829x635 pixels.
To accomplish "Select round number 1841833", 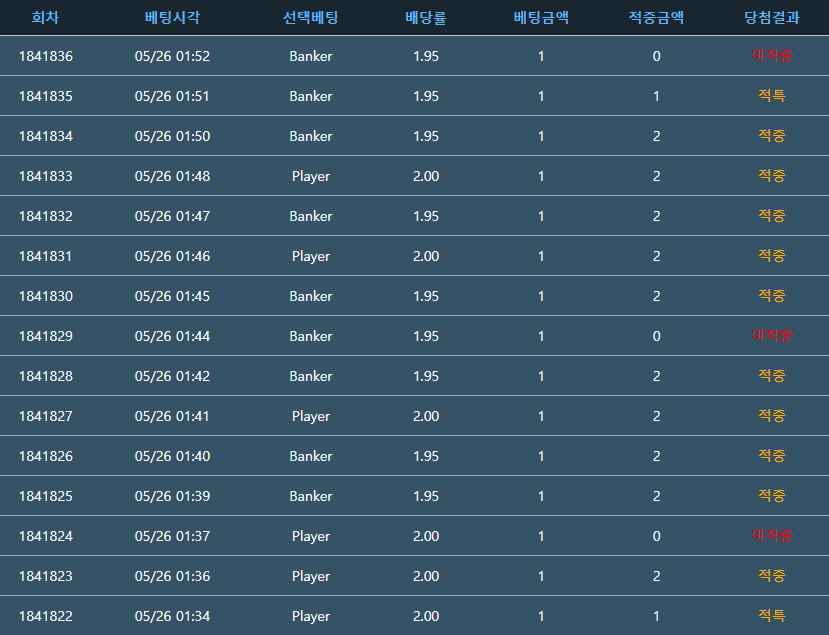I will coord(45,176).
